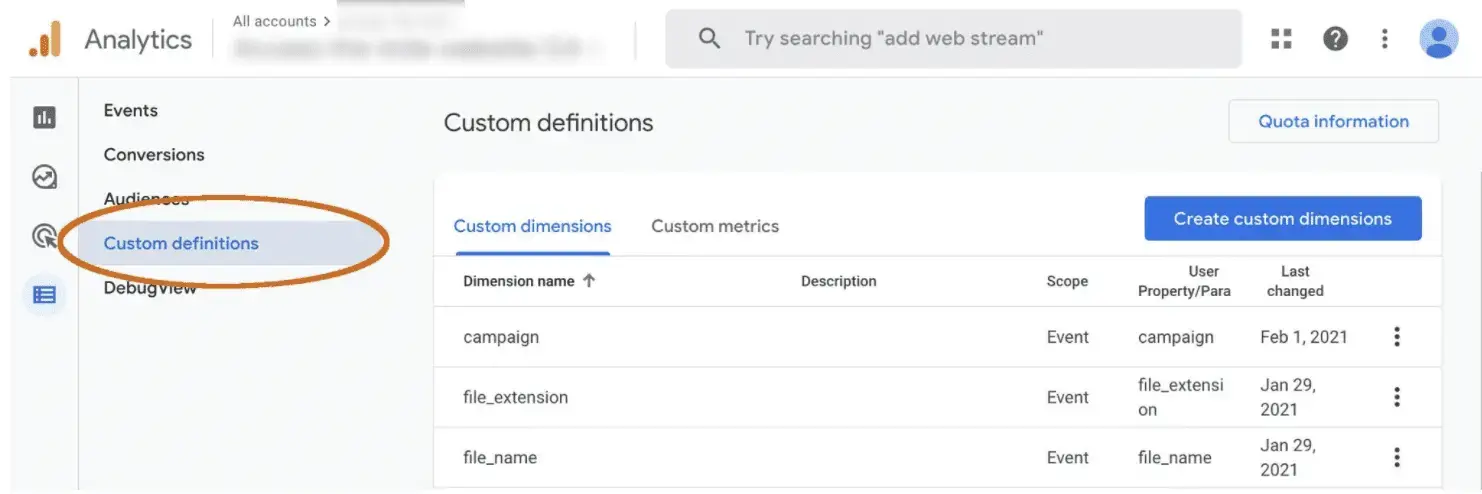1482x494 pixels.
Task: Open Events in the configure menu
Action: [131, 110]
